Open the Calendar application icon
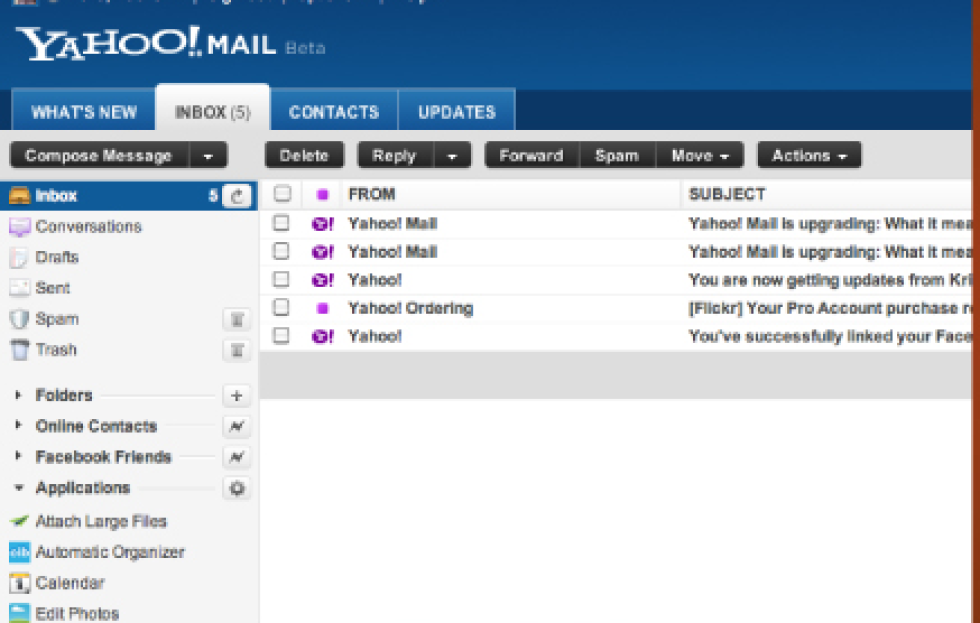The width and height of the screenshot is (980, 623). point(19,583)
